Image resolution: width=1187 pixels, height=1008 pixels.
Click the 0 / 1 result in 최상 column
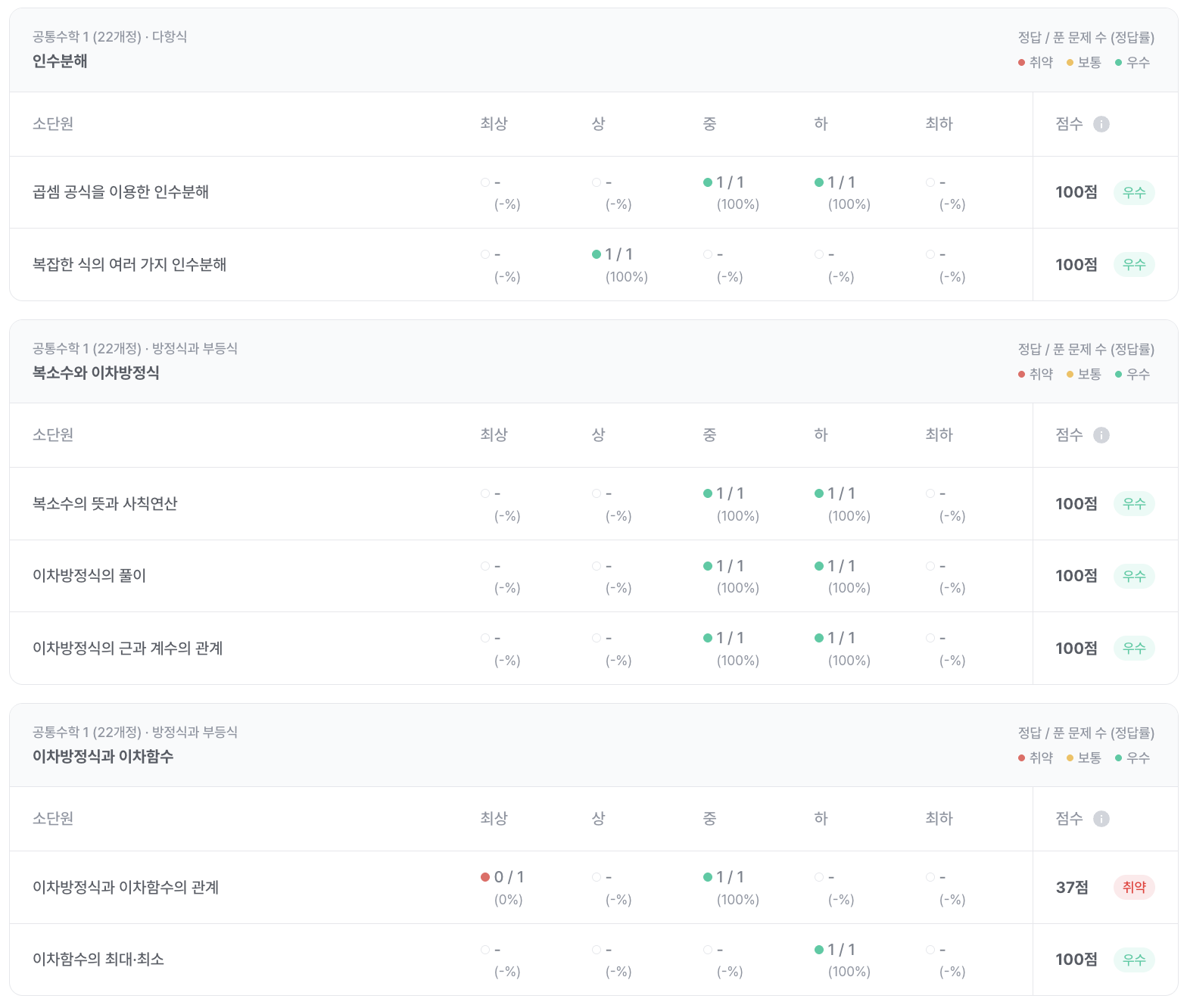(509, 877)
